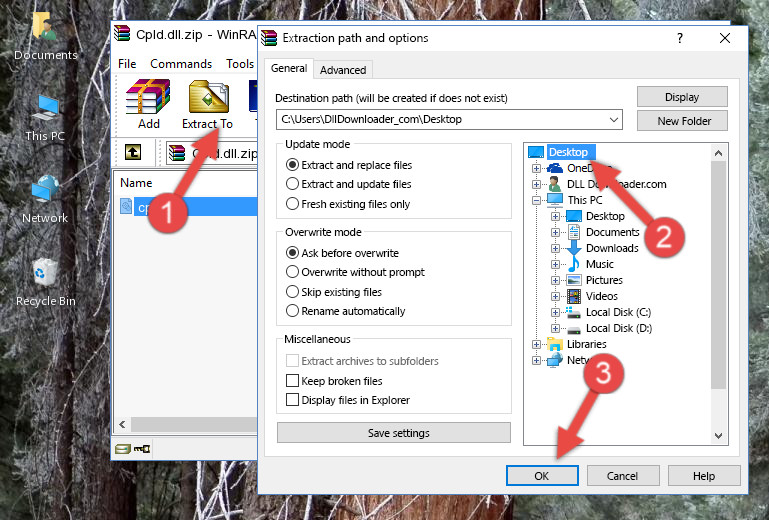769x520 pixels.
Task: Click WinRAR file list scroll left arrow
Action: 123,424
